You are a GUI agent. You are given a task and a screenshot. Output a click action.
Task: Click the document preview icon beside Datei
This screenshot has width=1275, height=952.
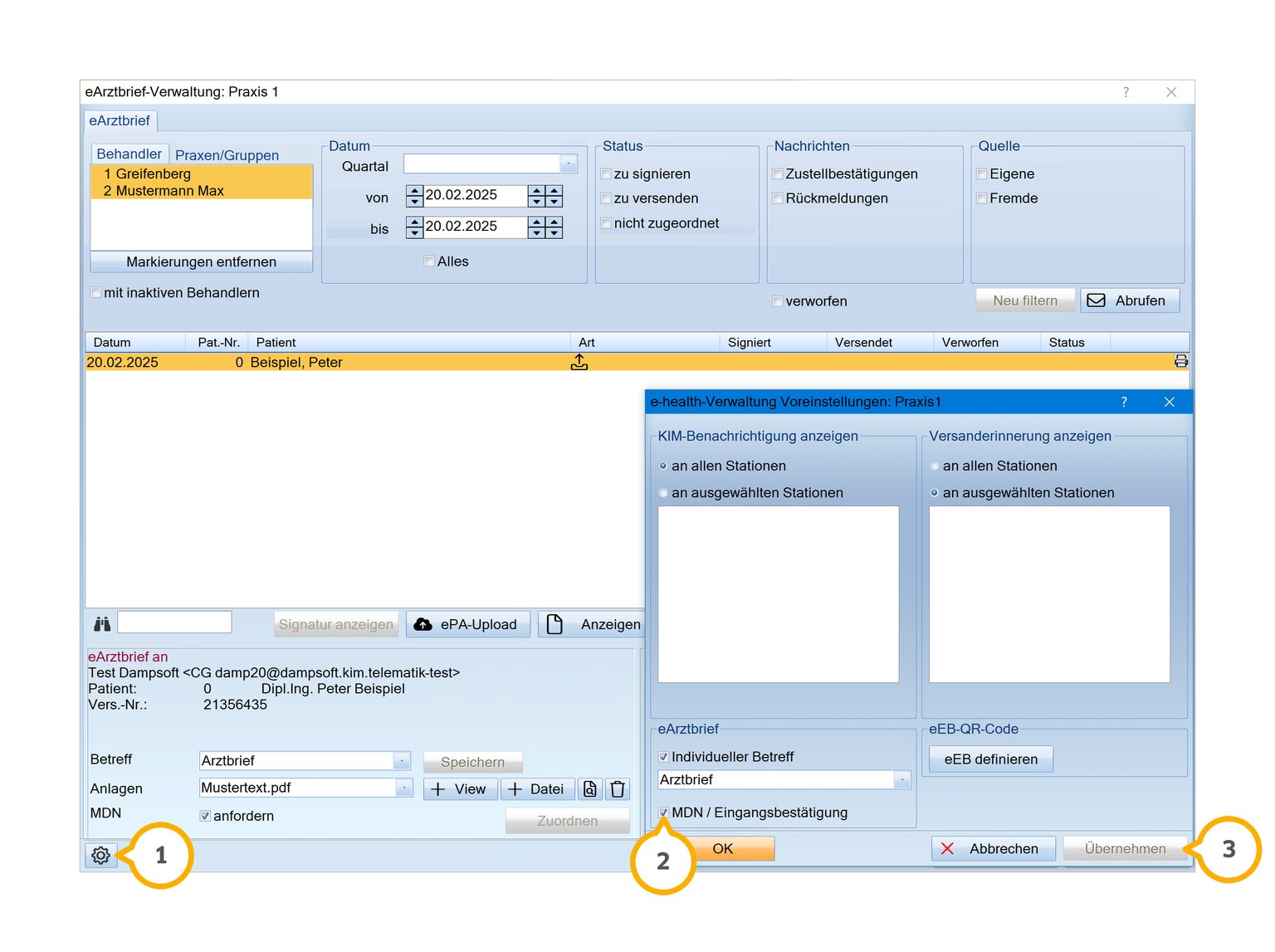tap(589, 788)
